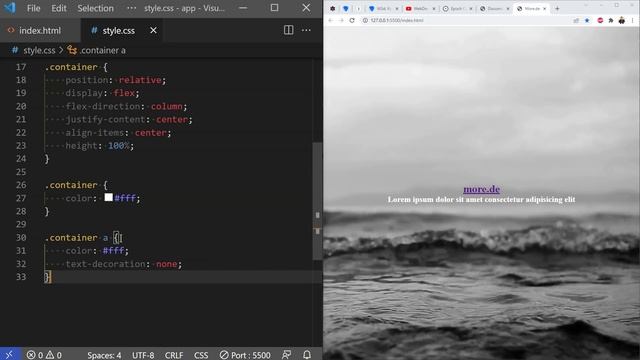
Task: Close the style.css editor tab
Action: tap(153, 30)
